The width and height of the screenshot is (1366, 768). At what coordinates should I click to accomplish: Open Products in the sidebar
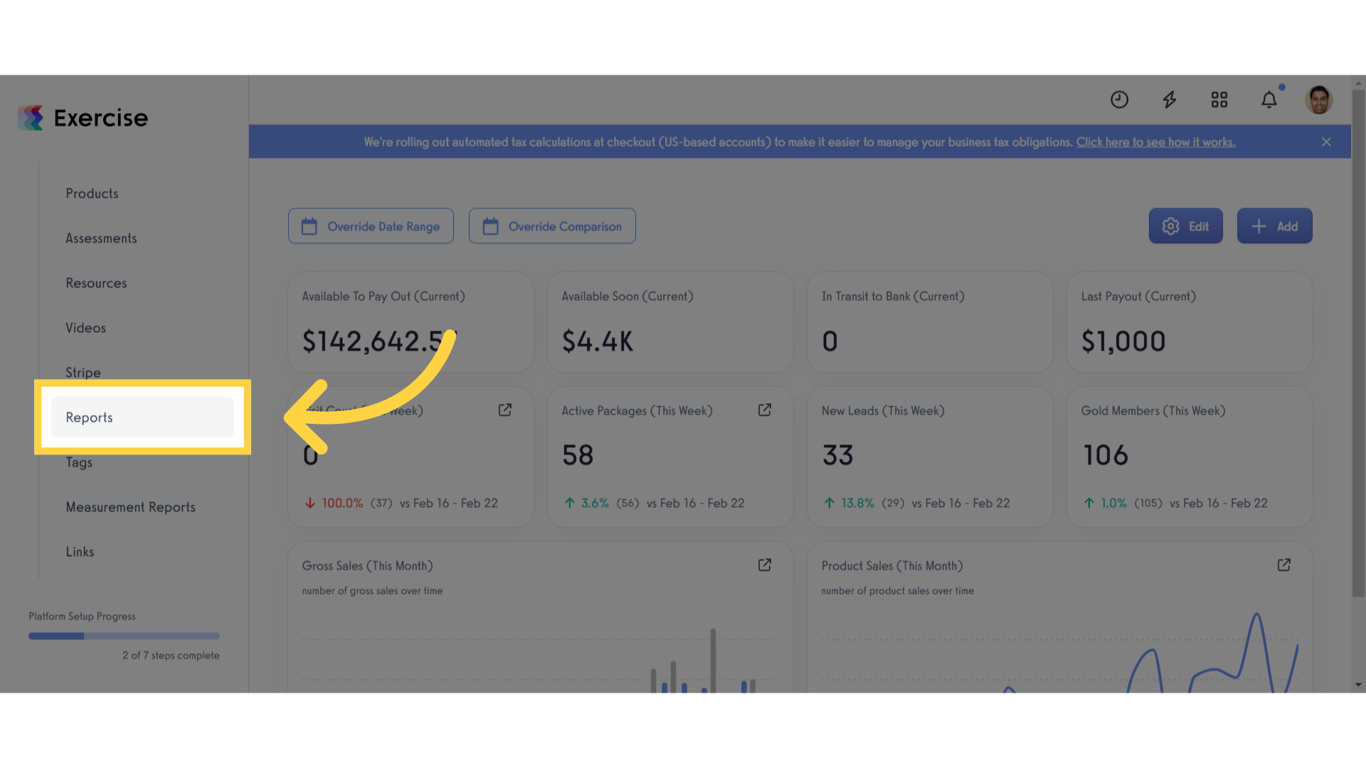tap(92, 193)
